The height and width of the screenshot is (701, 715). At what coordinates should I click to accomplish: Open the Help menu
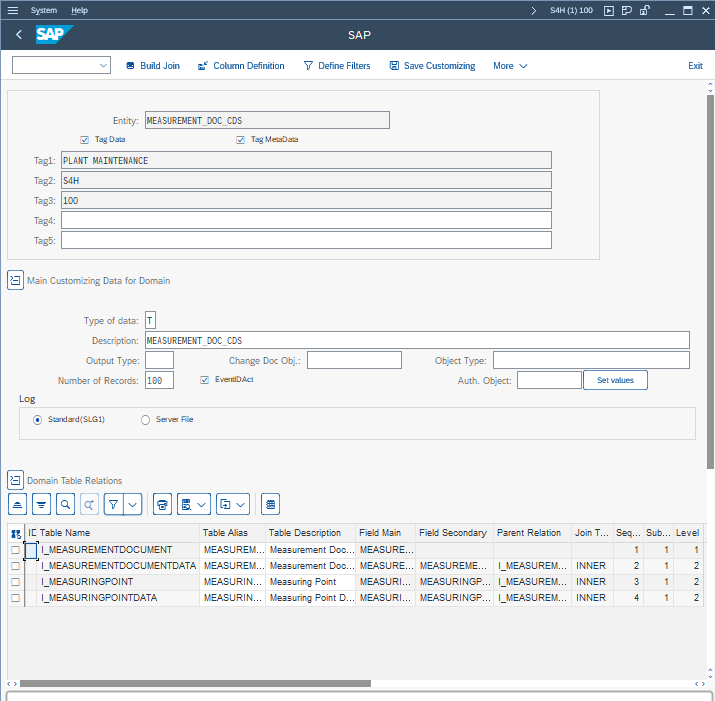point(80,10)
